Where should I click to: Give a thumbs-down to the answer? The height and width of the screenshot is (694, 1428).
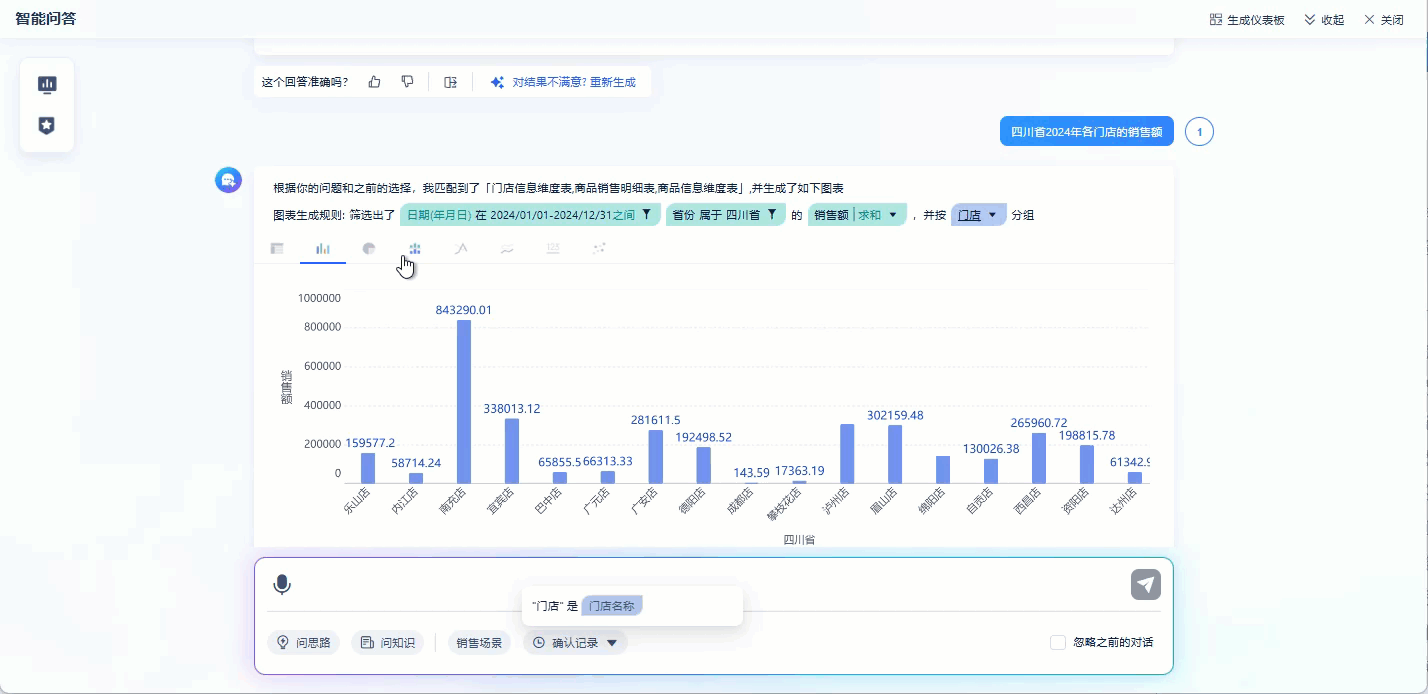[x=407, y=82]
